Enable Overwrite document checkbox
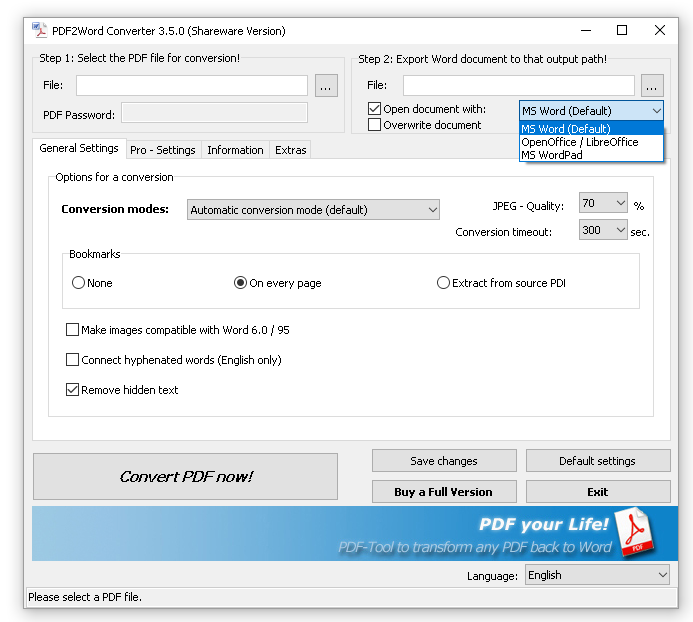This screenshot has width=693, height=622. pos(374,125)
